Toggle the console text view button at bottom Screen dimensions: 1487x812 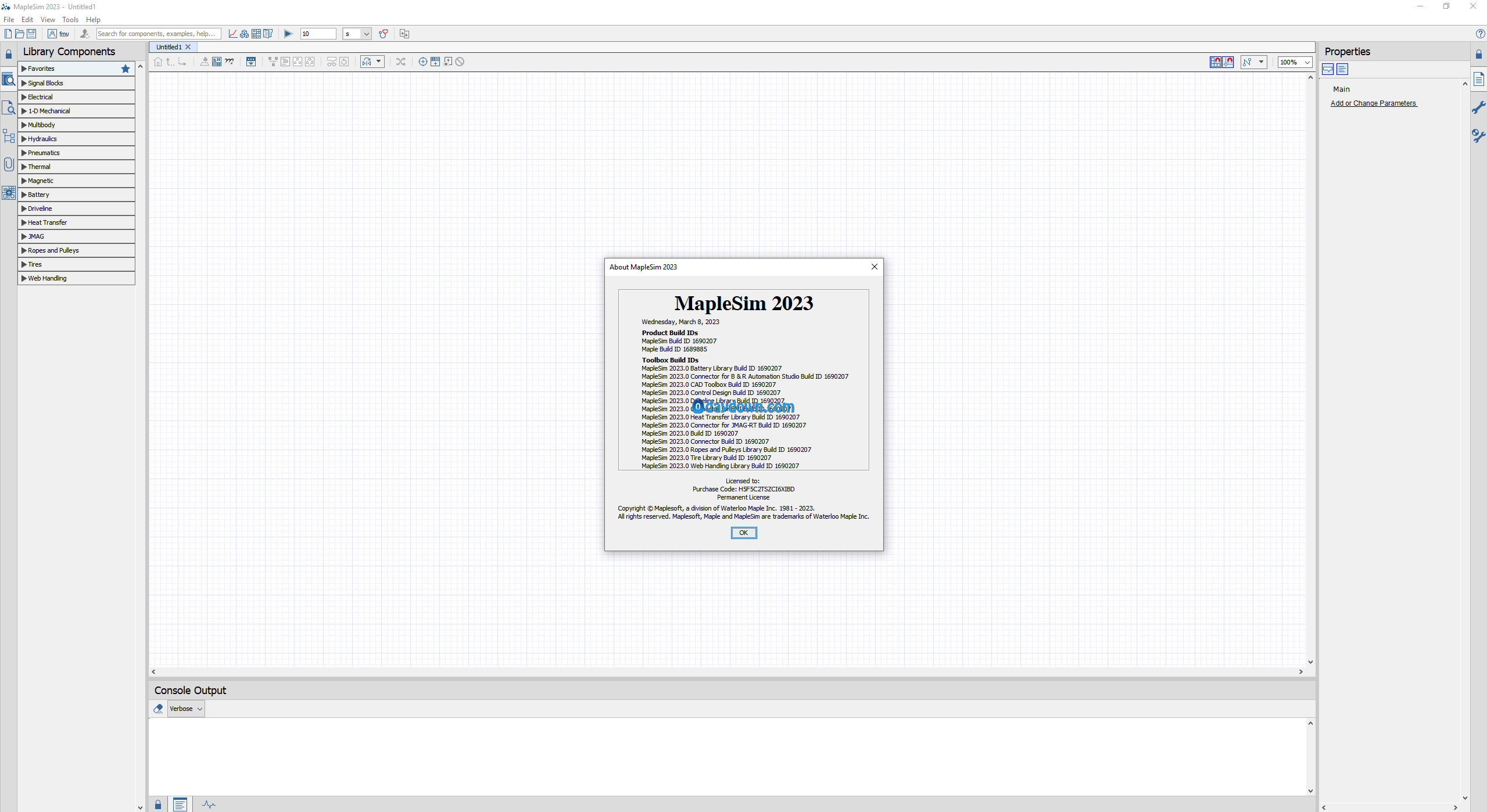180,804
